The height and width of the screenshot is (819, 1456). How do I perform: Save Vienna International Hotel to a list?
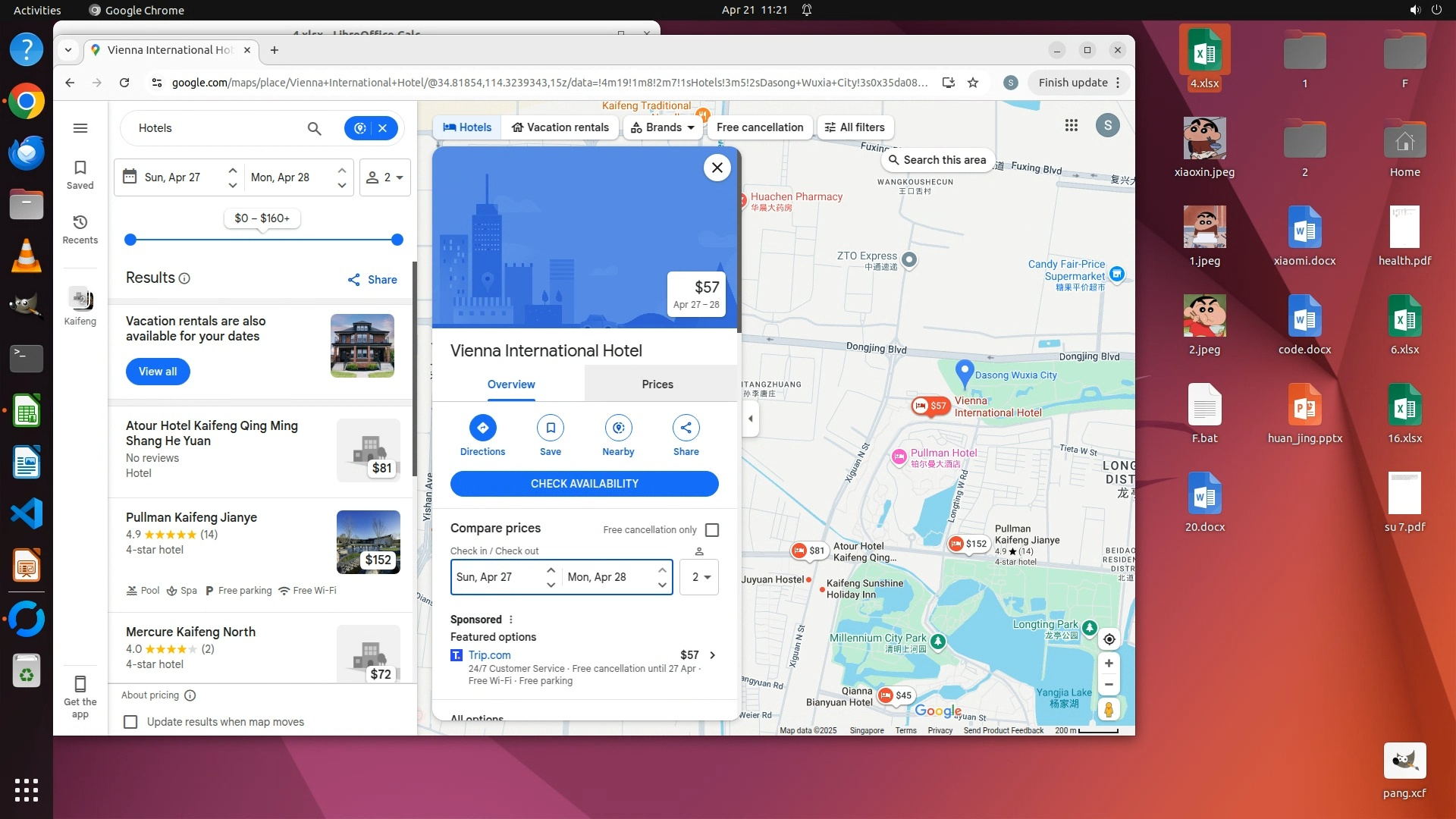(x=550, y=428)
